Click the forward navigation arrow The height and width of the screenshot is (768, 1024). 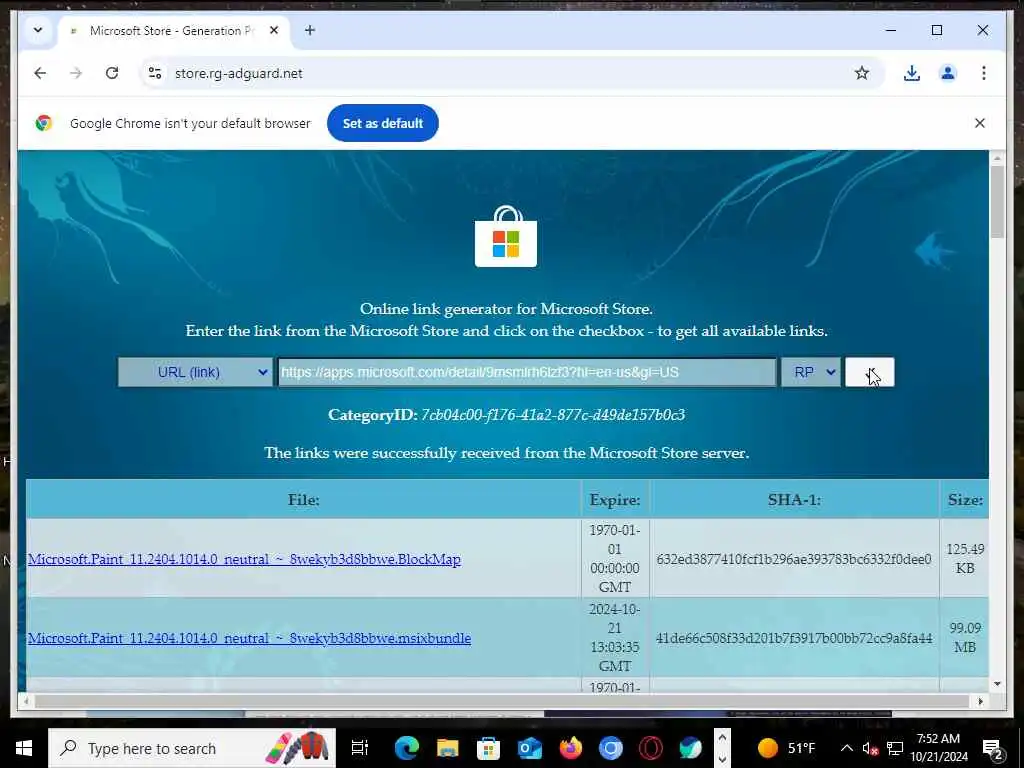(x=76, y=73)
